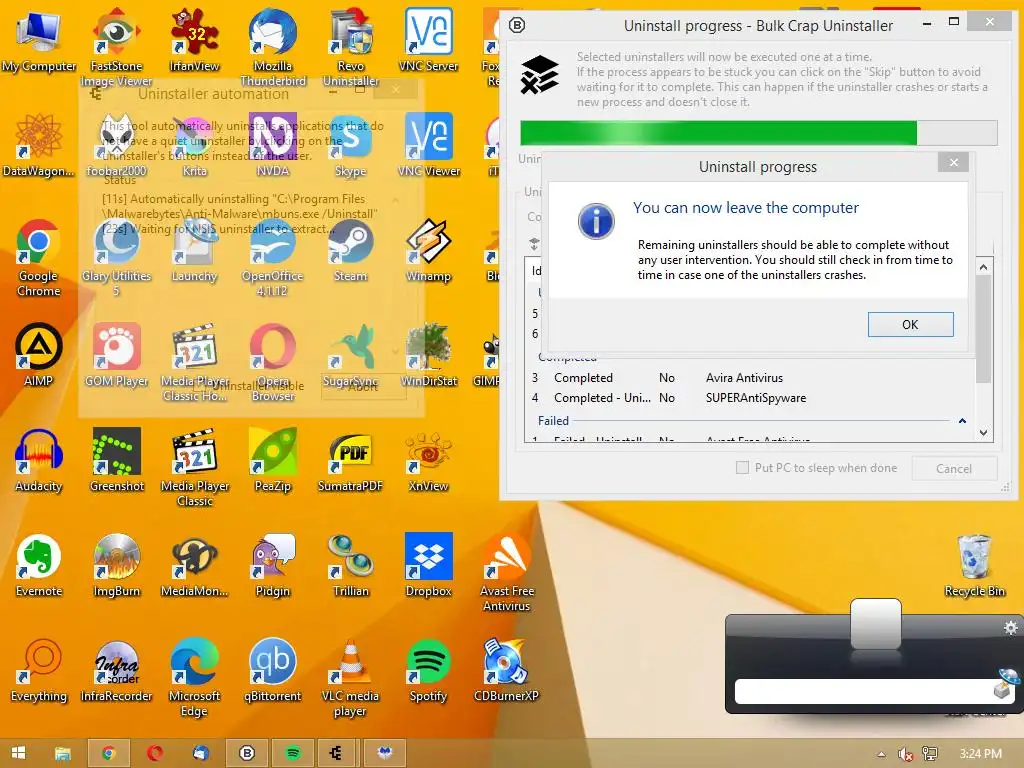This screenshot has width=1024, height=768.
Task: Select the SUPERAntiSpyware row
Action: (748, 398)
